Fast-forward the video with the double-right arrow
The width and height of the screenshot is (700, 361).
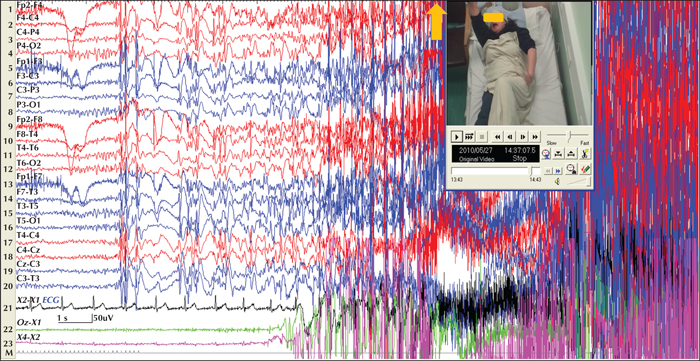(x=535, y=136)
